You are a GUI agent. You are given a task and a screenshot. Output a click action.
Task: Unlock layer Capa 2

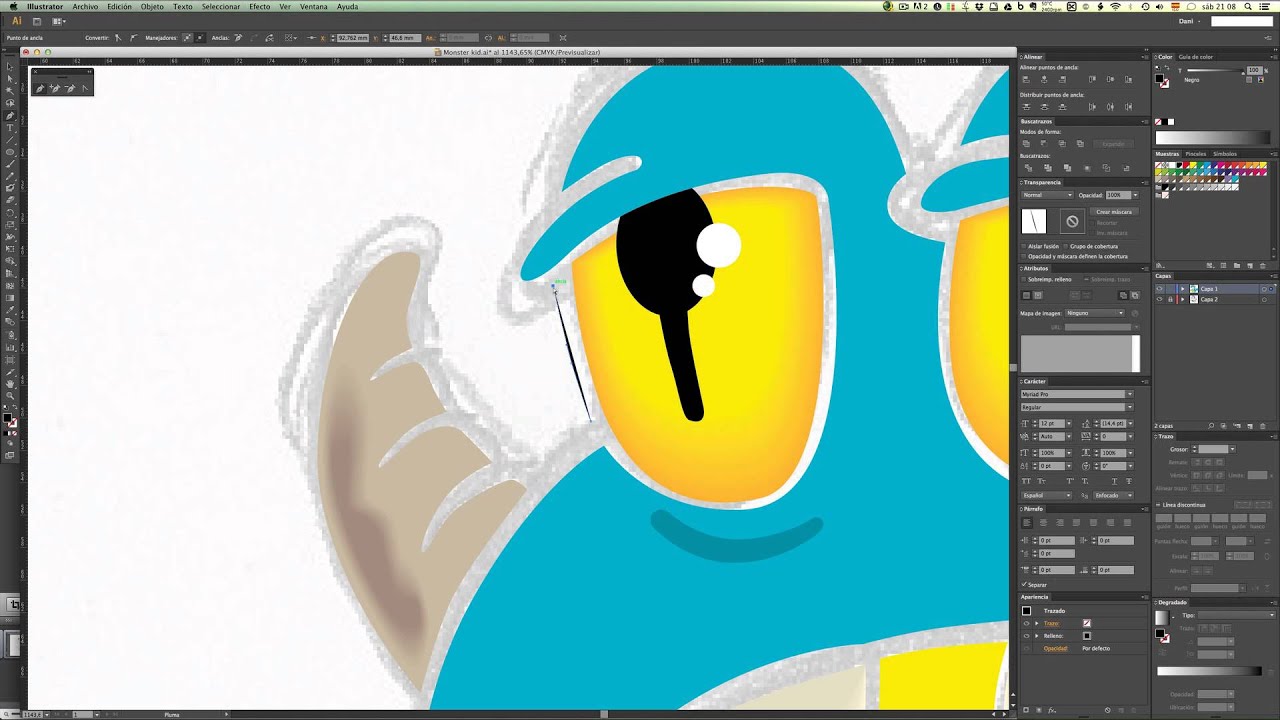click(x=1170, y=299)
